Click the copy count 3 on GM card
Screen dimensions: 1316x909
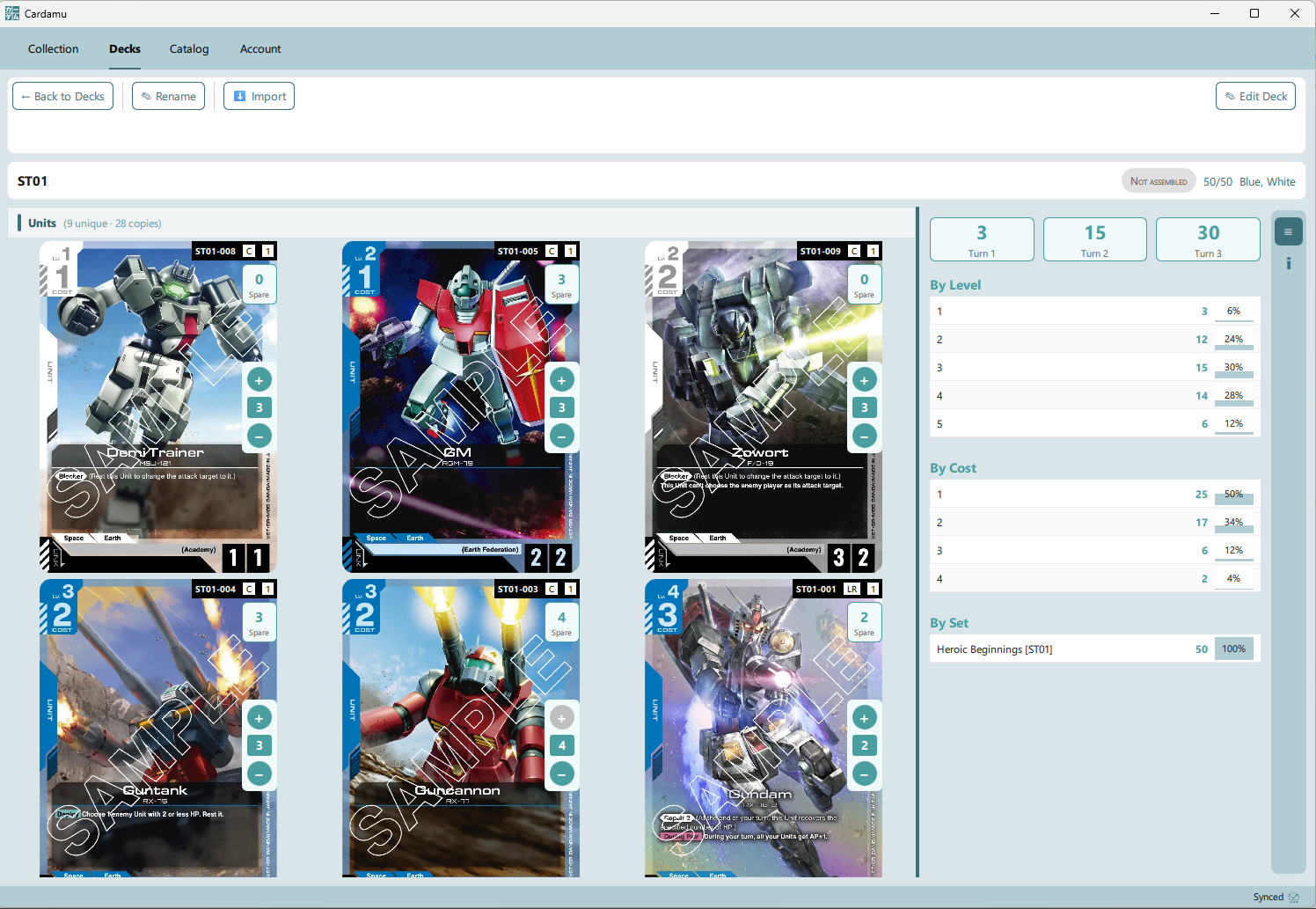click(x=561, y=407)
